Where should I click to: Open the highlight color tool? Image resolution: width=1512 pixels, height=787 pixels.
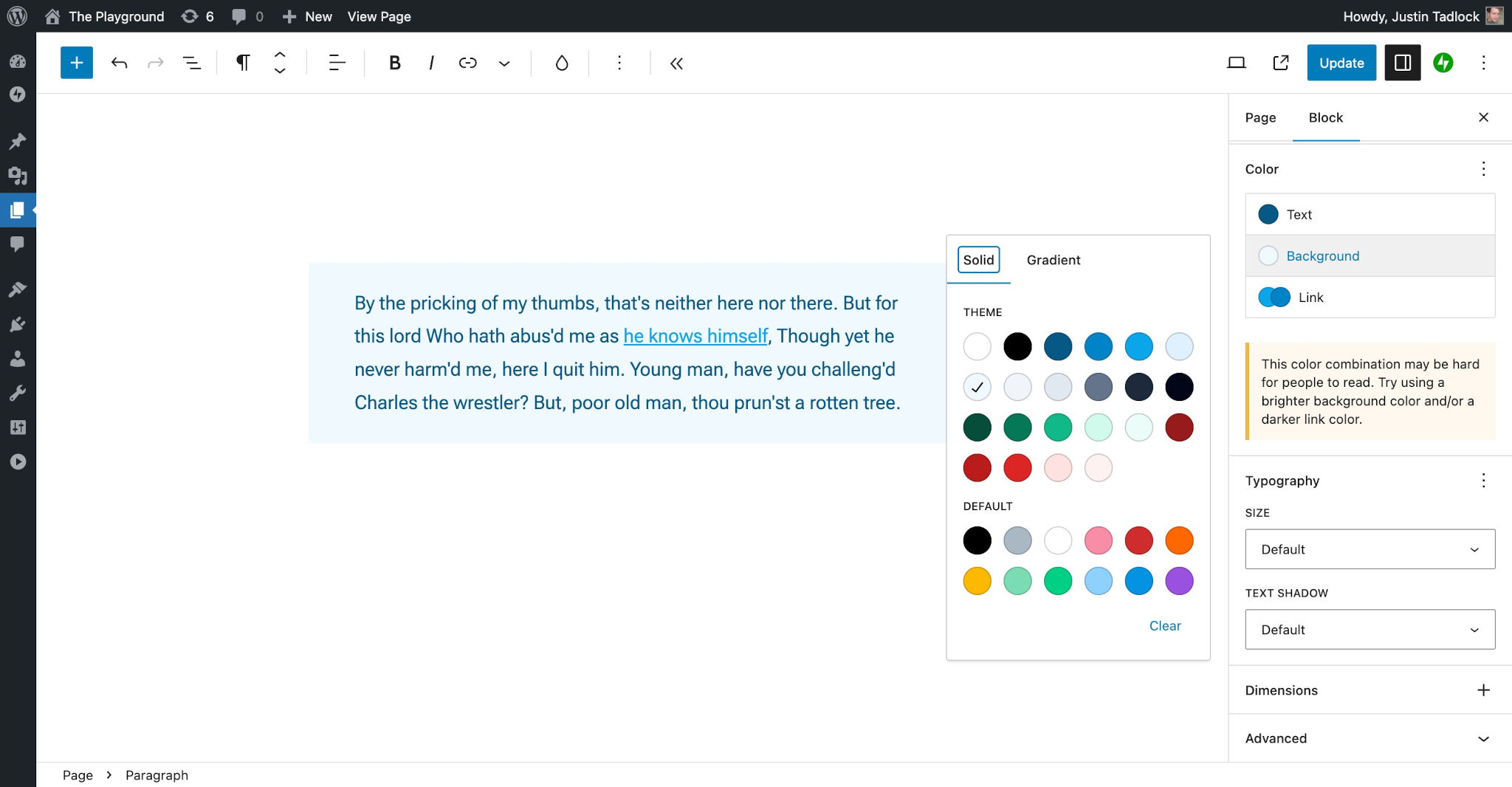tap(561, 63)
